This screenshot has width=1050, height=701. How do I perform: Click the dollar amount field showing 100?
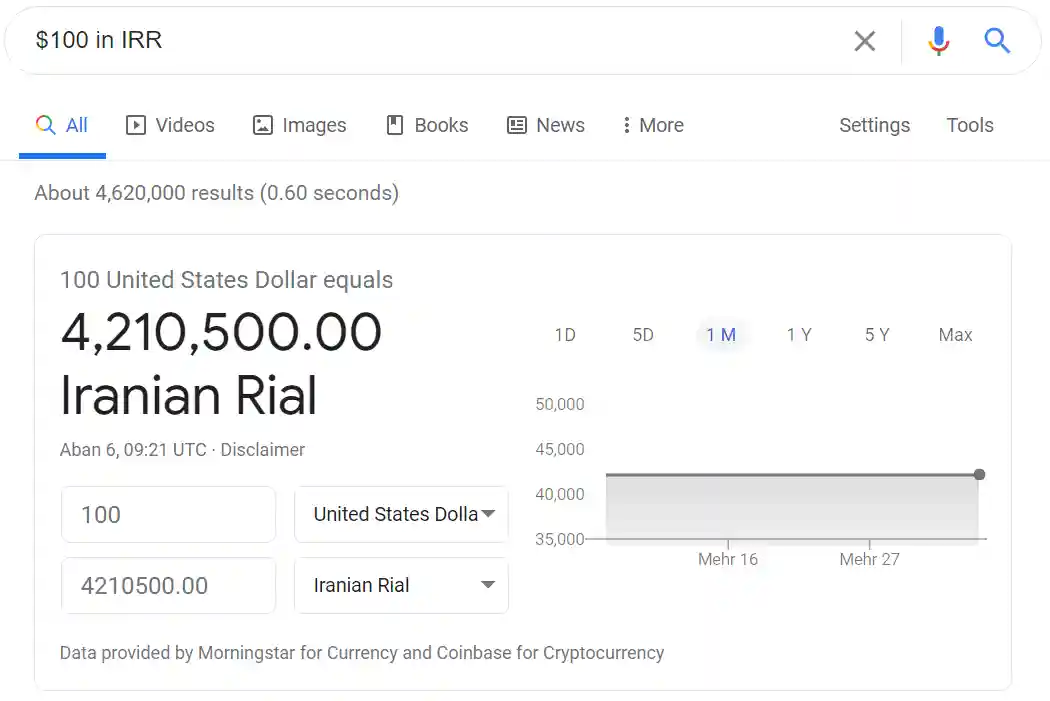pyautogui.click(x=168, y=514)
